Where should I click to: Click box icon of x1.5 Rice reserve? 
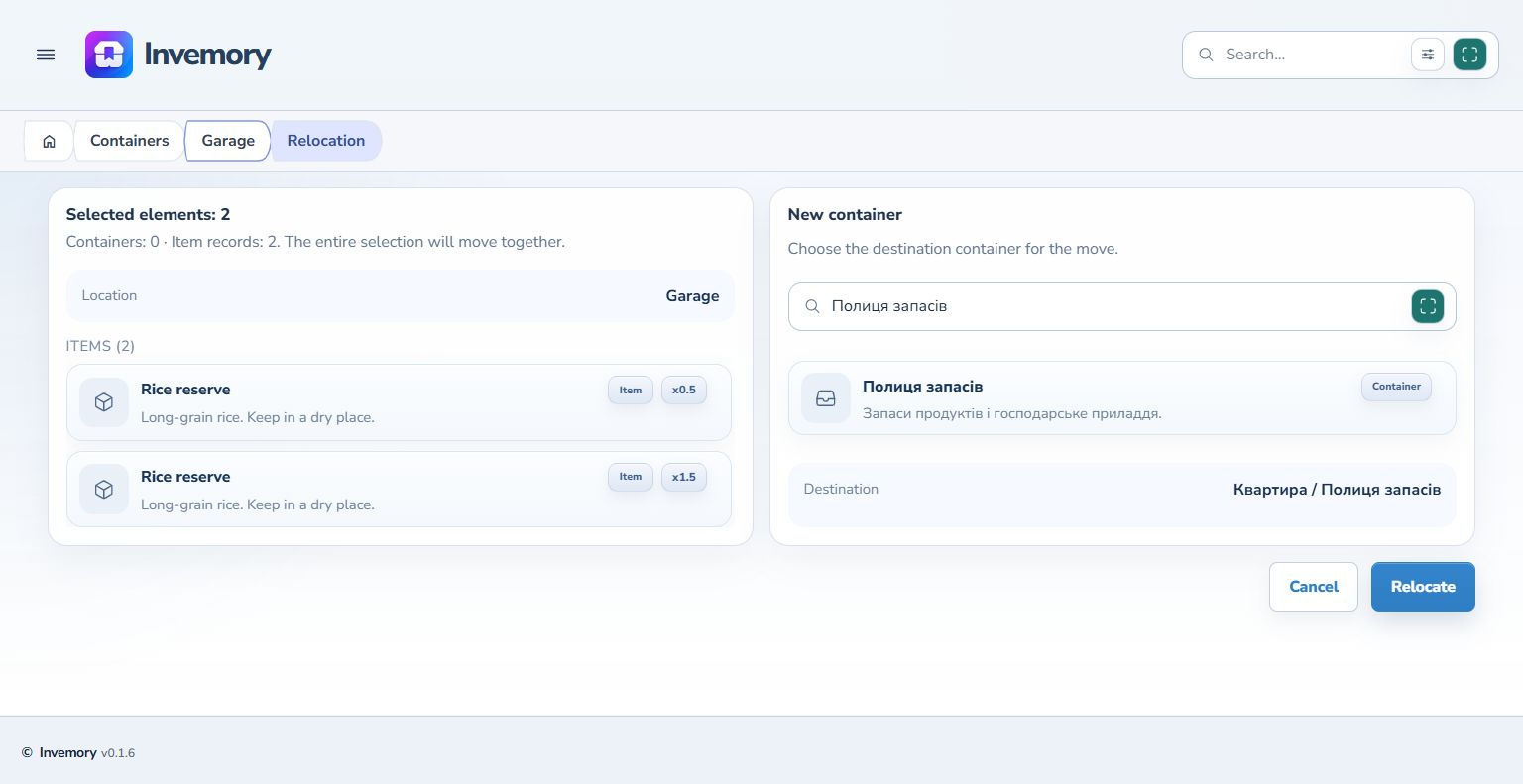(x=104, y=490)
